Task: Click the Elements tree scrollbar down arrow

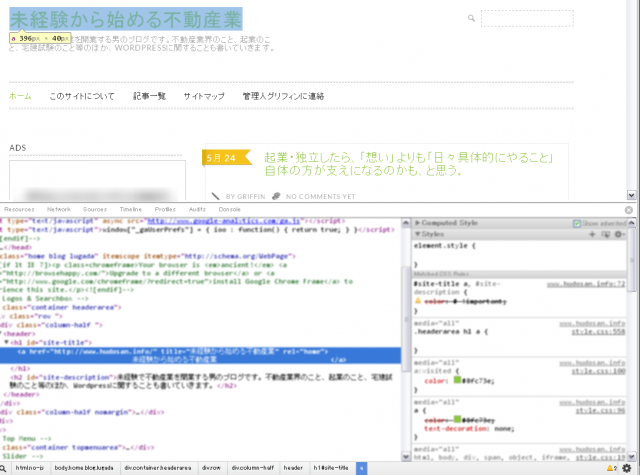Action: [406, 457]
